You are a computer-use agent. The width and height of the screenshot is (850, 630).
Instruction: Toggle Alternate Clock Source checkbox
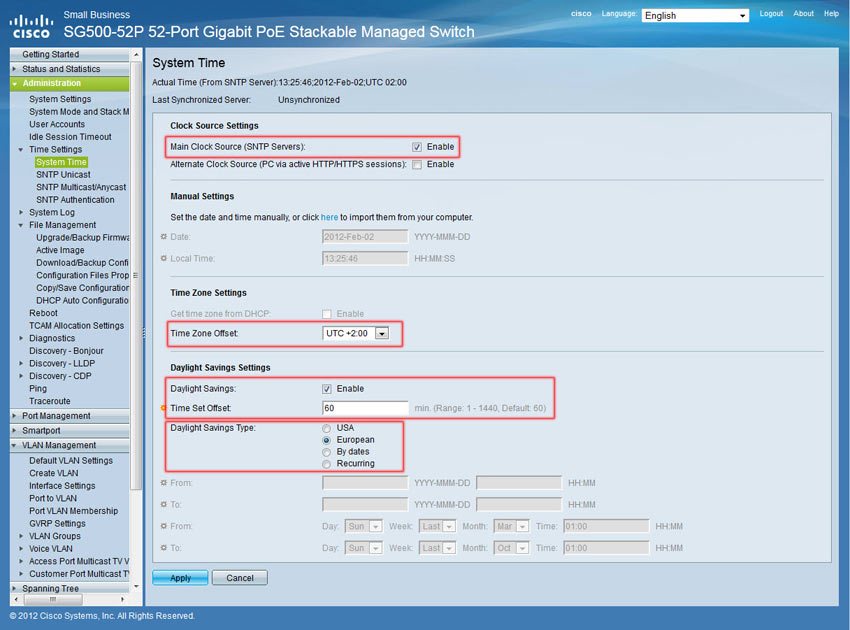tap(417, 165)
